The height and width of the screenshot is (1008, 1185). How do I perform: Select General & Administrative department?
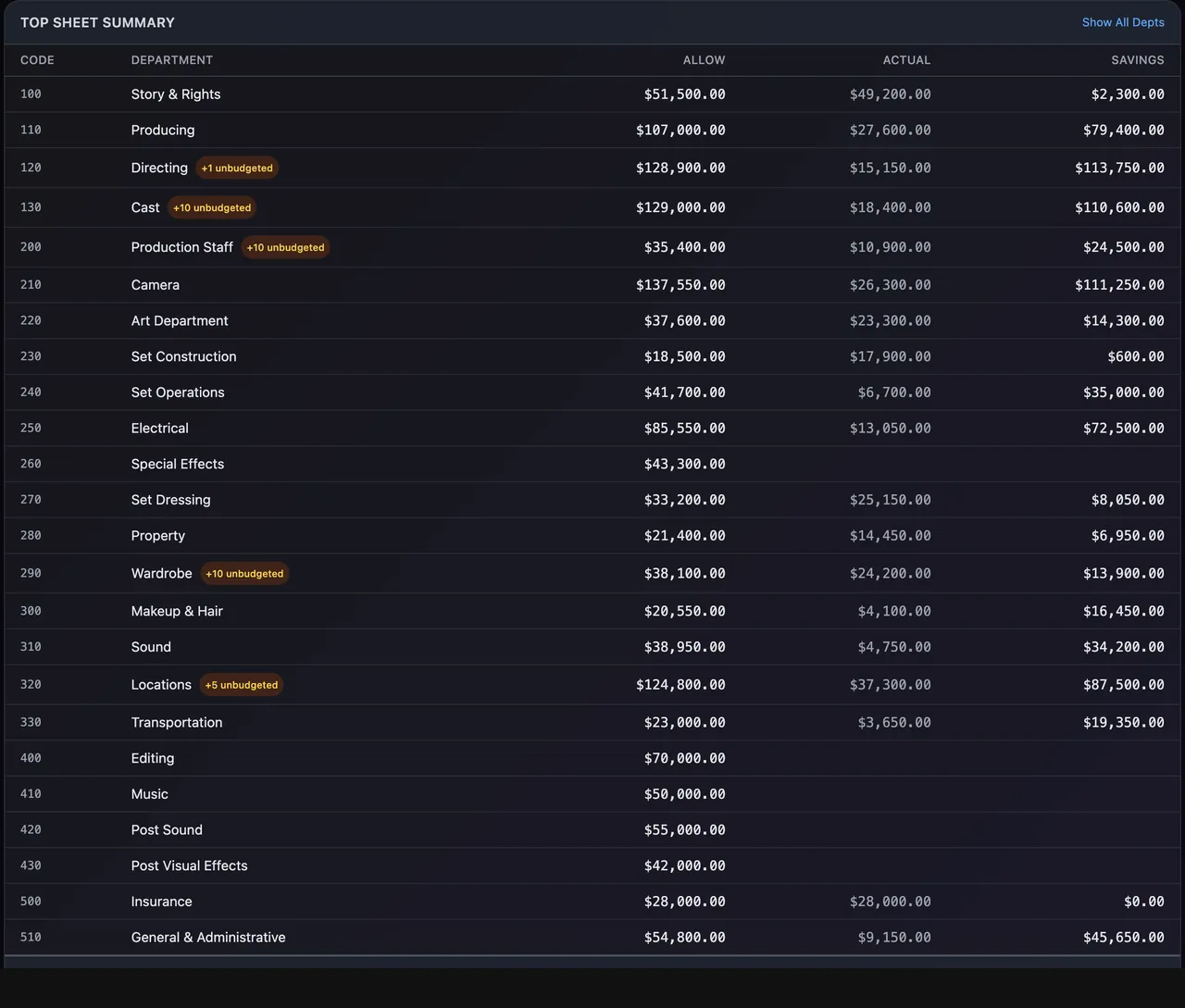tap(208, 938)
